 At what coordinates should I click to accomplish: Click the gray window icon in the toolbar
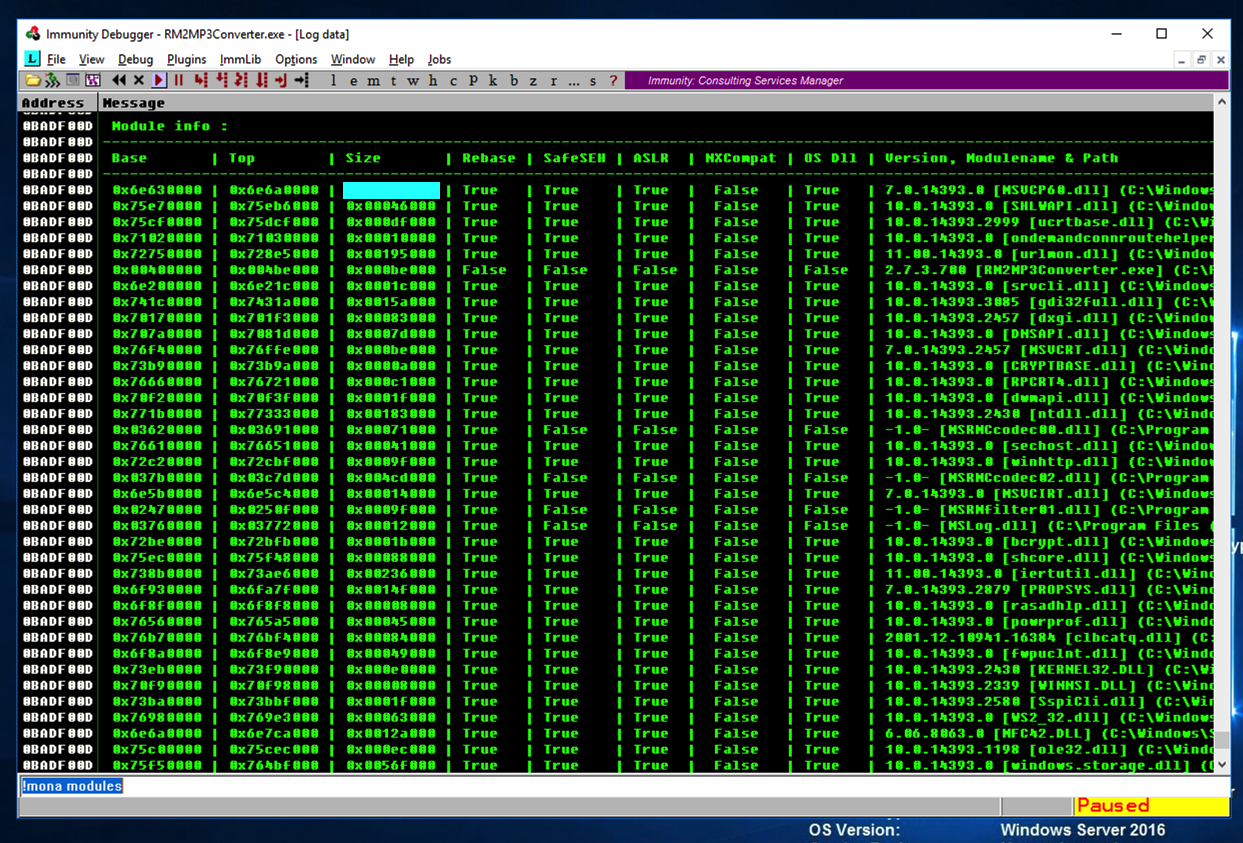(x=72, y=80)
